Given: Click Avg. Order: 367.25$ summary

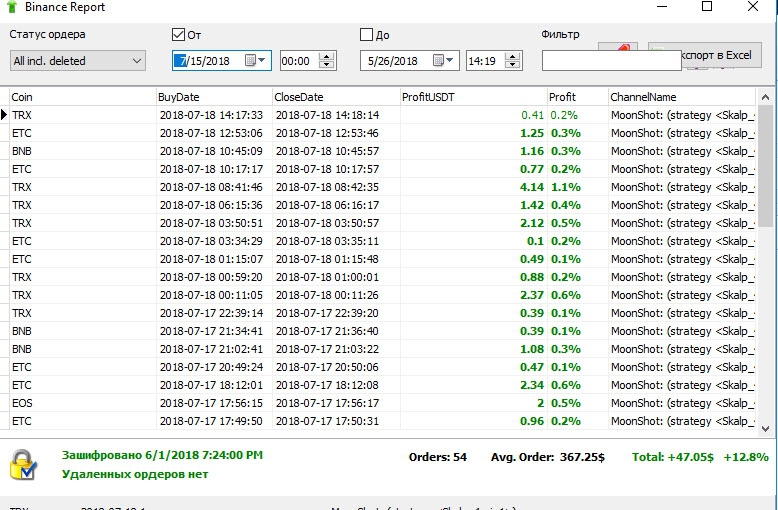Looking at the screenshot, I should pos(548,457).
